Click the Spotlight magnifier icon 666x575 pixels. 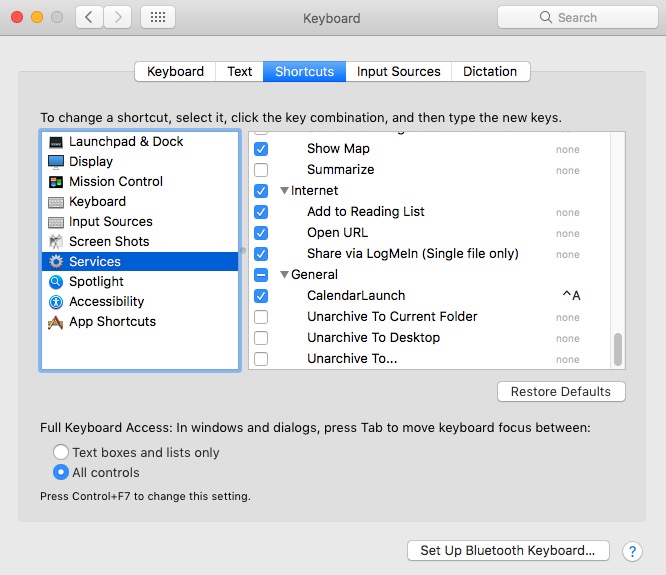point(56,282)
